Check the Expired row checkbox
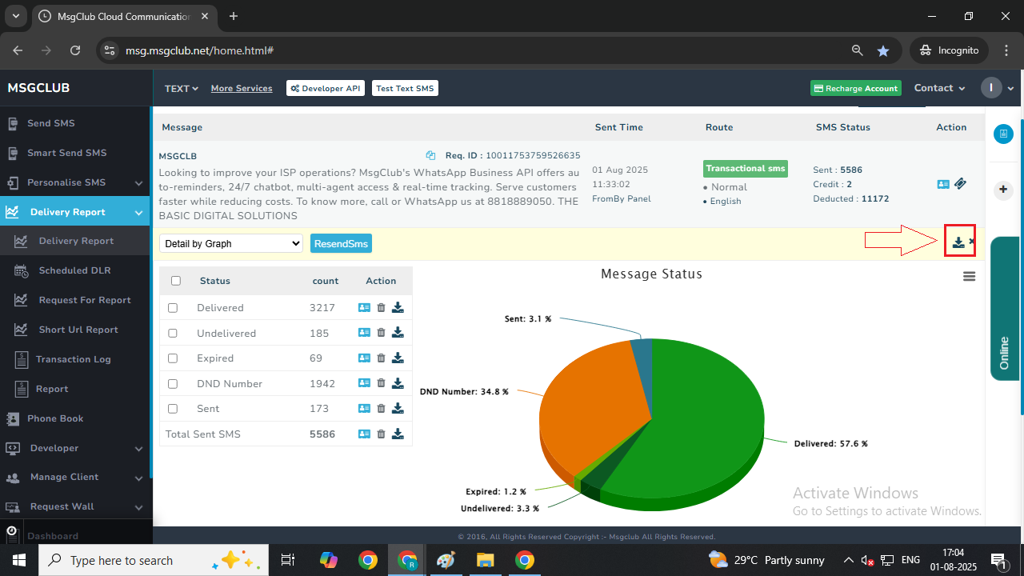This screenshot has width=1024, height=576. point(172,359)
